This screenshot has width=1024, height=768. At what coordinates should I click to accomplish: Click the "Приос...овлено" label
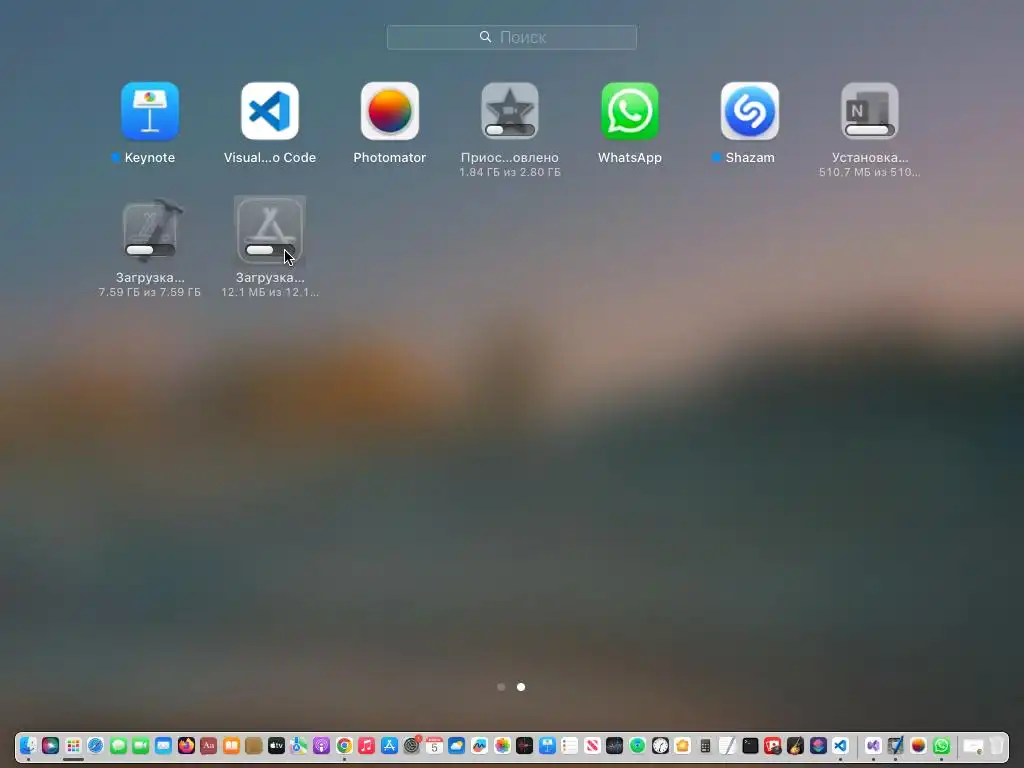(510, 157)
